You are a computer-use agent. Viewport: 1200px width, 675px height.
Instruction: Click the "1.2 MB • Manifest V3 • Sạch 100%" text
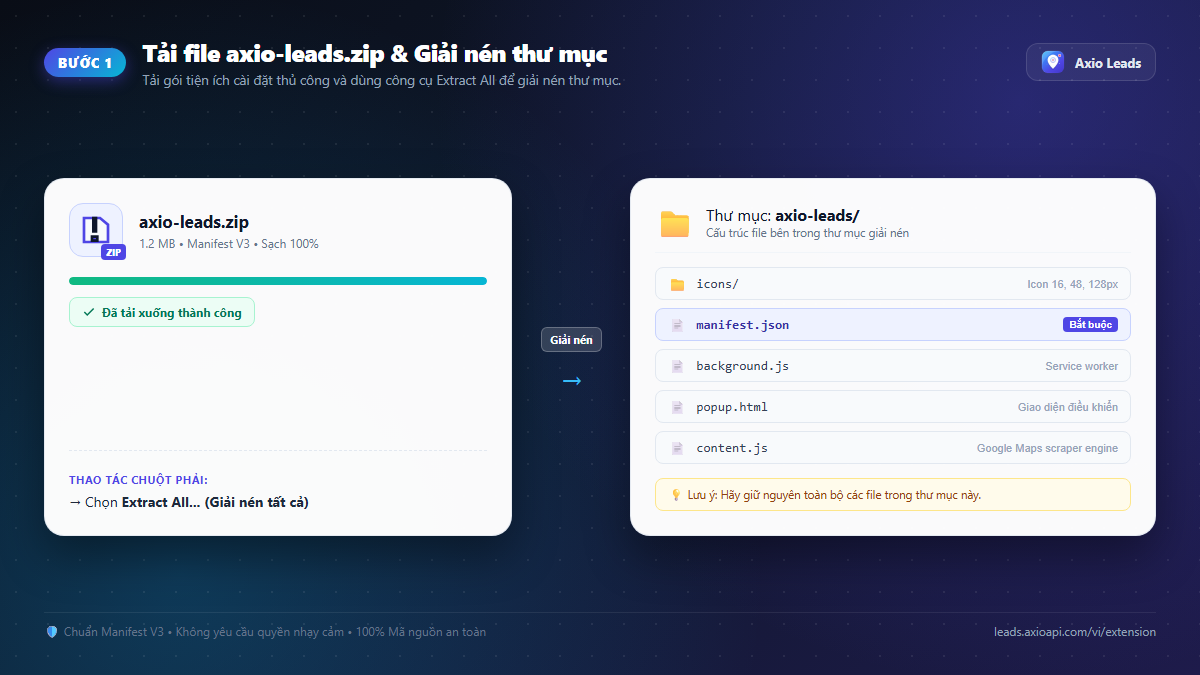229,244
